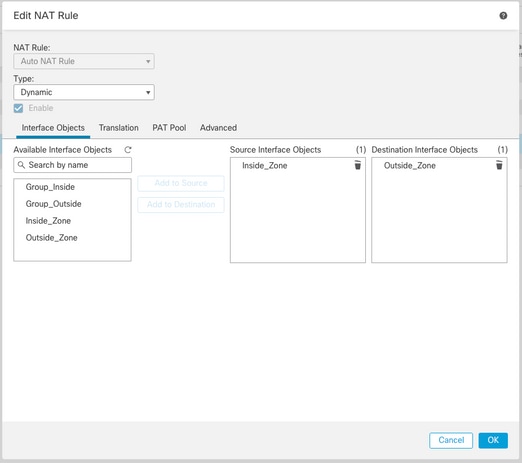522x463 pixels.
Task: Expand the Type Dynamic dropdown
Action: (84, 92)
